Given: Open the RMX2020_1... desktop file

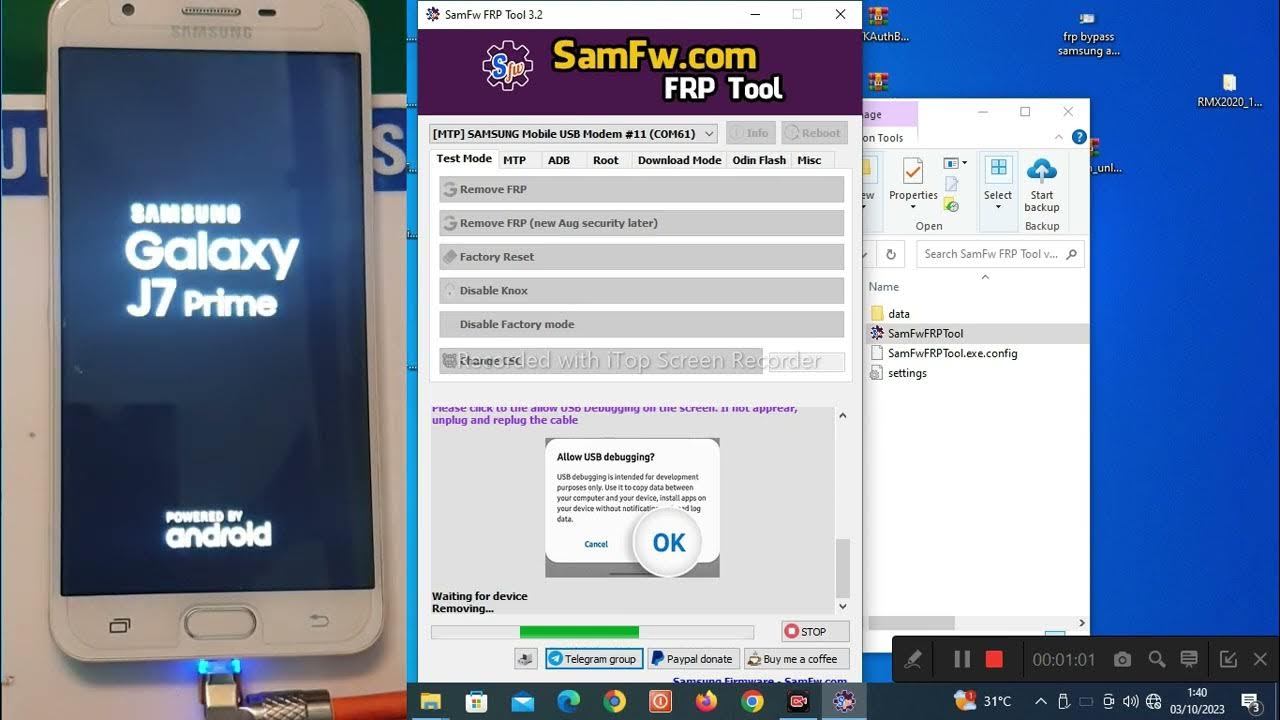Looking at the screenshot, I should pyautogui.click(x=1230, y=91).
